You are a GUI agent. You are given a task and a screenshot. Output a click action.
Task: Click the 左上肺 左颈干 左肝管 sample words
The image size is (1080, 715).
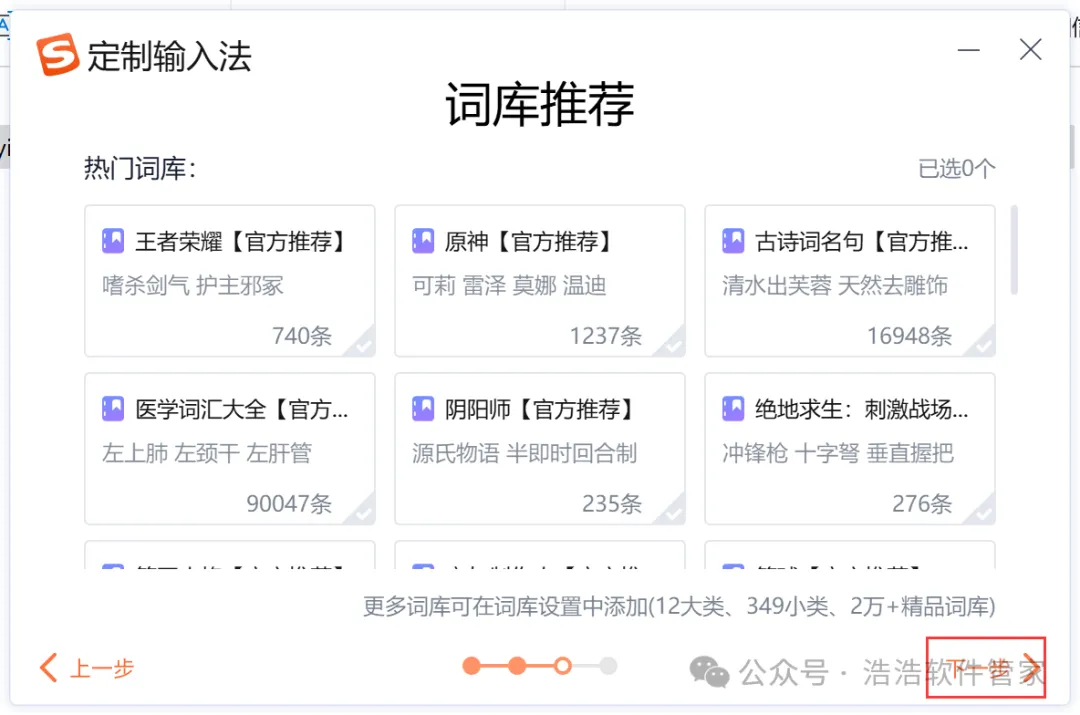click(x=207, y=453)
